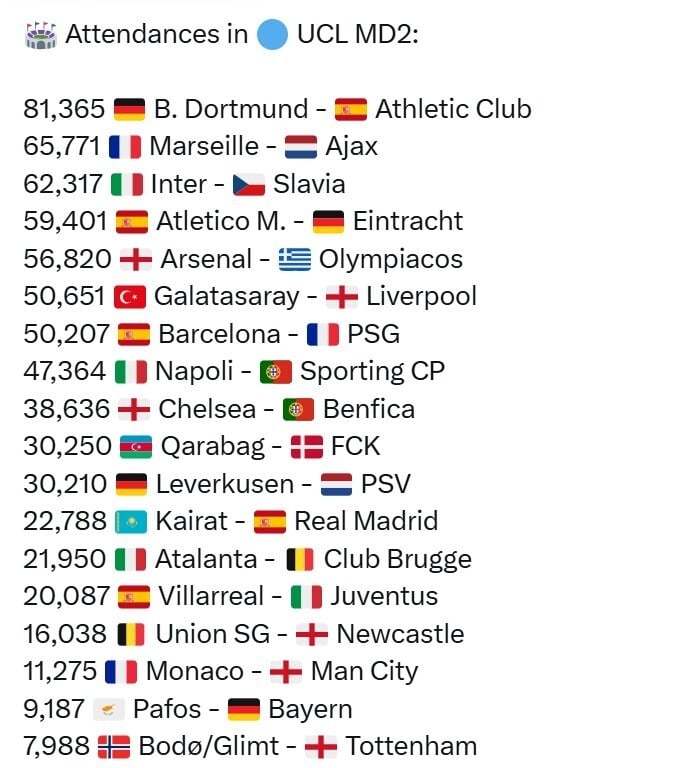
Task: Click the Belgian flag before Club Brugge
Action: pyautogui.click(x=300, y=559)
